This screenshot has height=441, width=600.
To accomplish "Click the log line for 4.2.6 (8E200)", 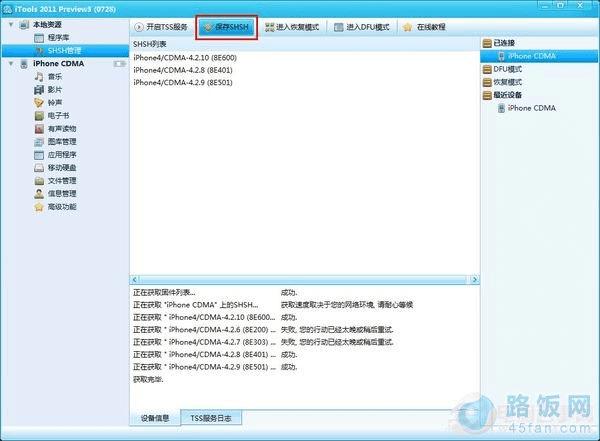I will [x=263, y=330].
